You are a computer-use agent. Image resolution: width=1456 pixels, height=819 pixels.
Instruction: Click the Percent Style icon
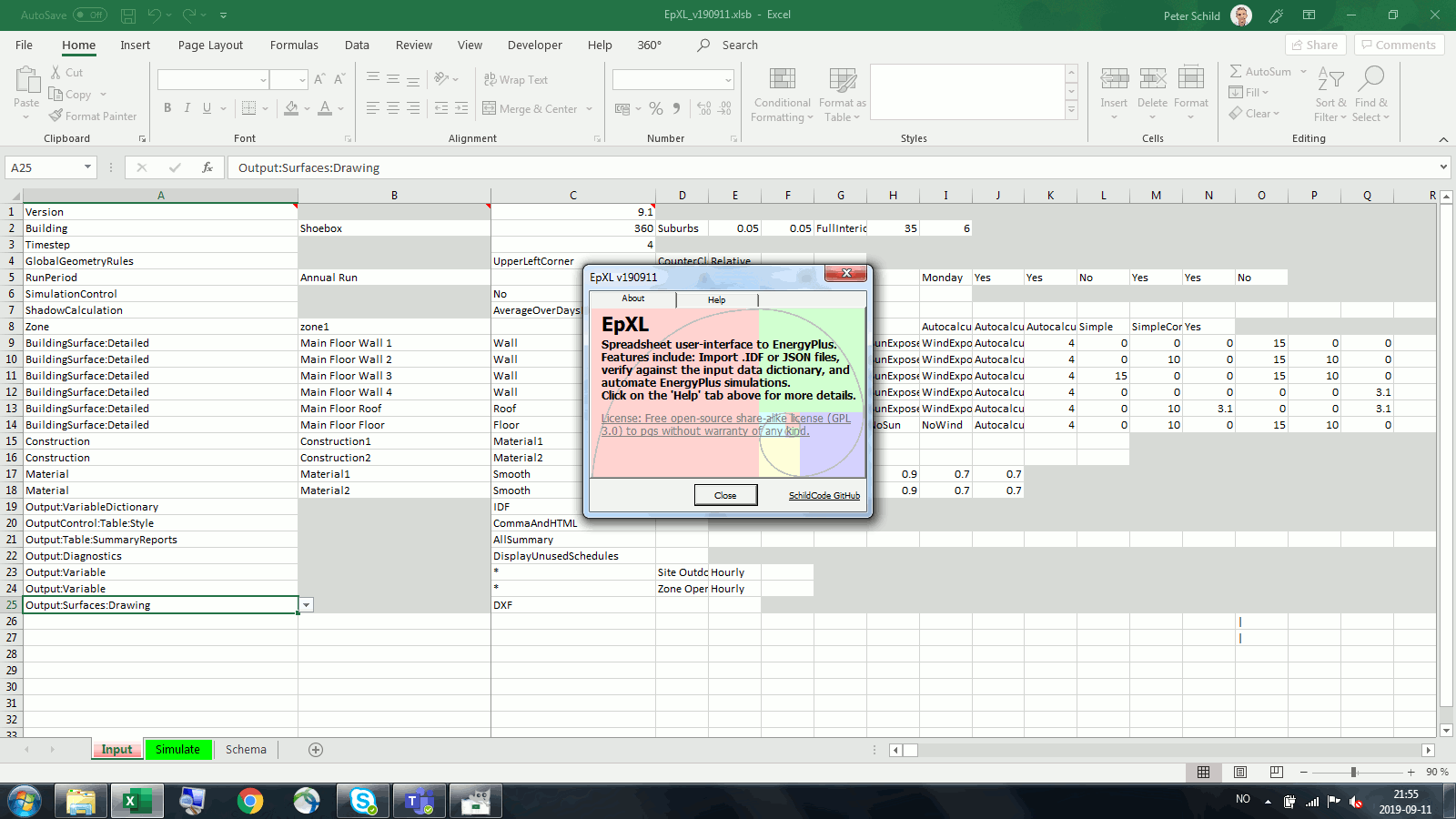tap(656, 108)
